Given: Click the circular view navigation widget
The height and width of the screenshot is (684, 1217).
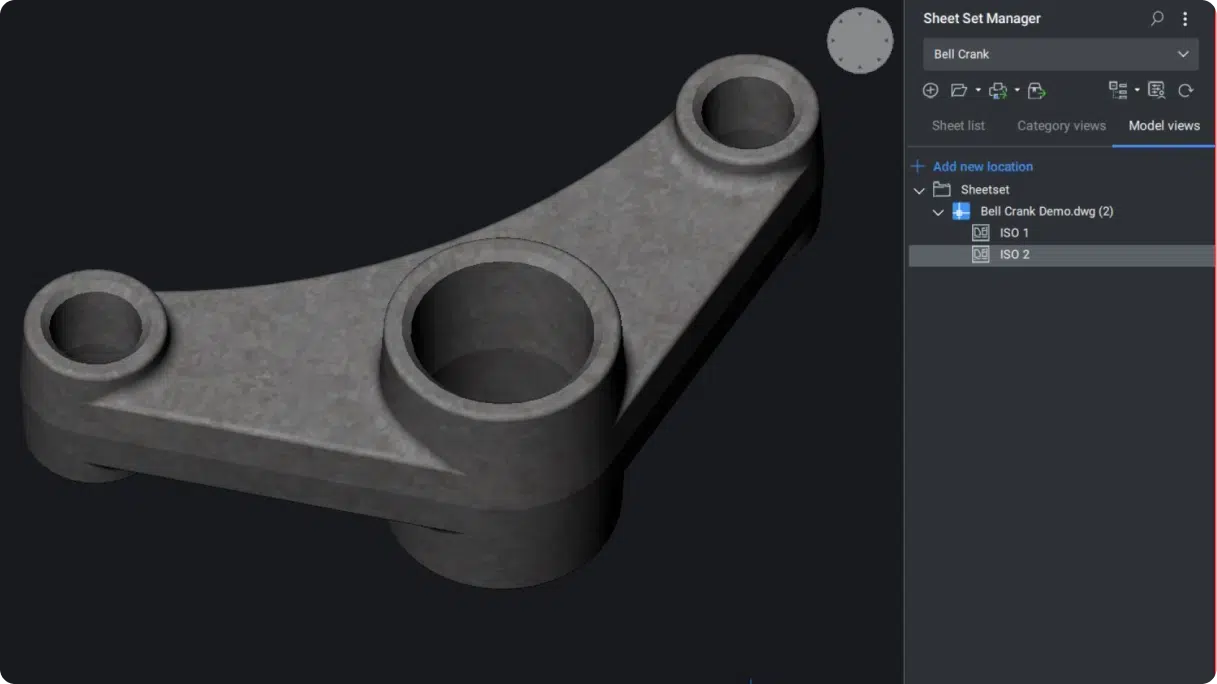Looking at the screenshot, I should pos(860,40).
